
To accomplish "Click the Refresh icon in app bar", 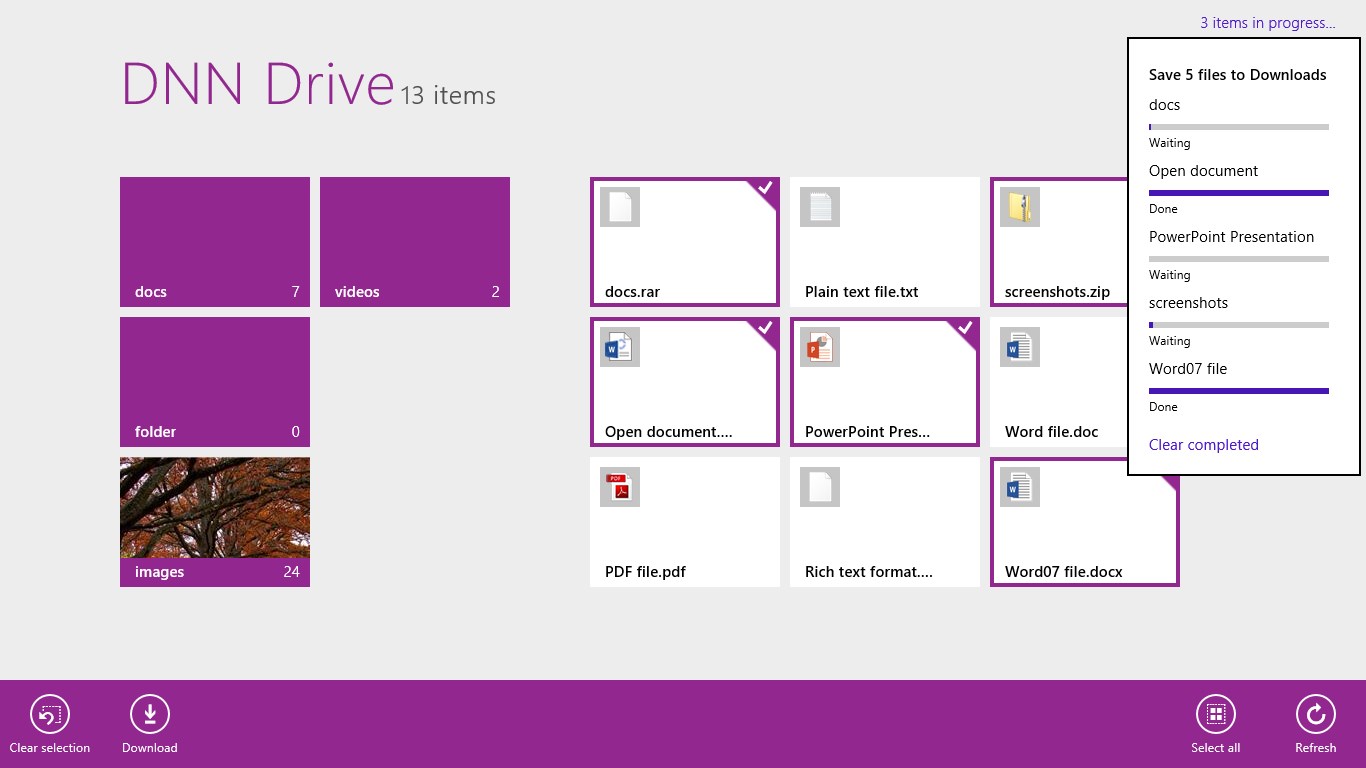I will point(1316,714).
